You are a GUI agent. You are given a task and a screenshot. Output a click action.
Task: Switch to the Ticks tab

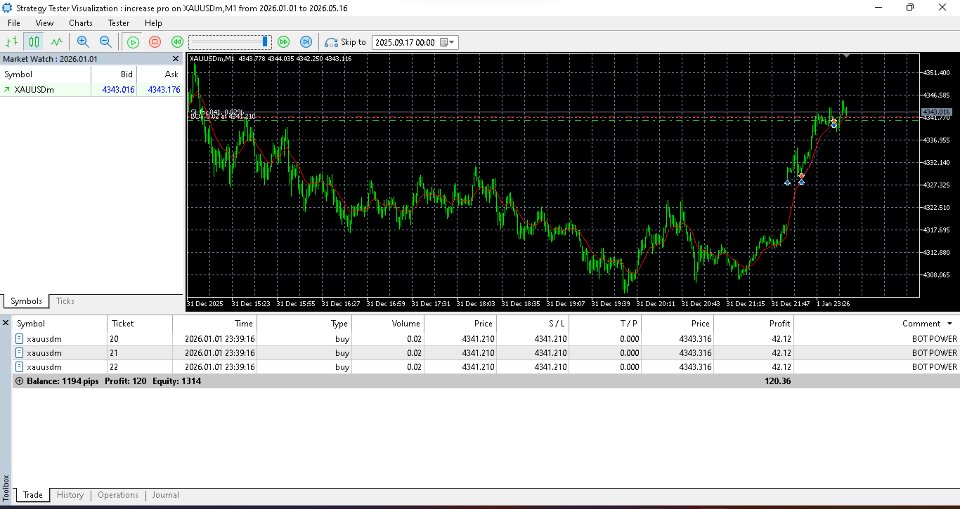point(65,301)
